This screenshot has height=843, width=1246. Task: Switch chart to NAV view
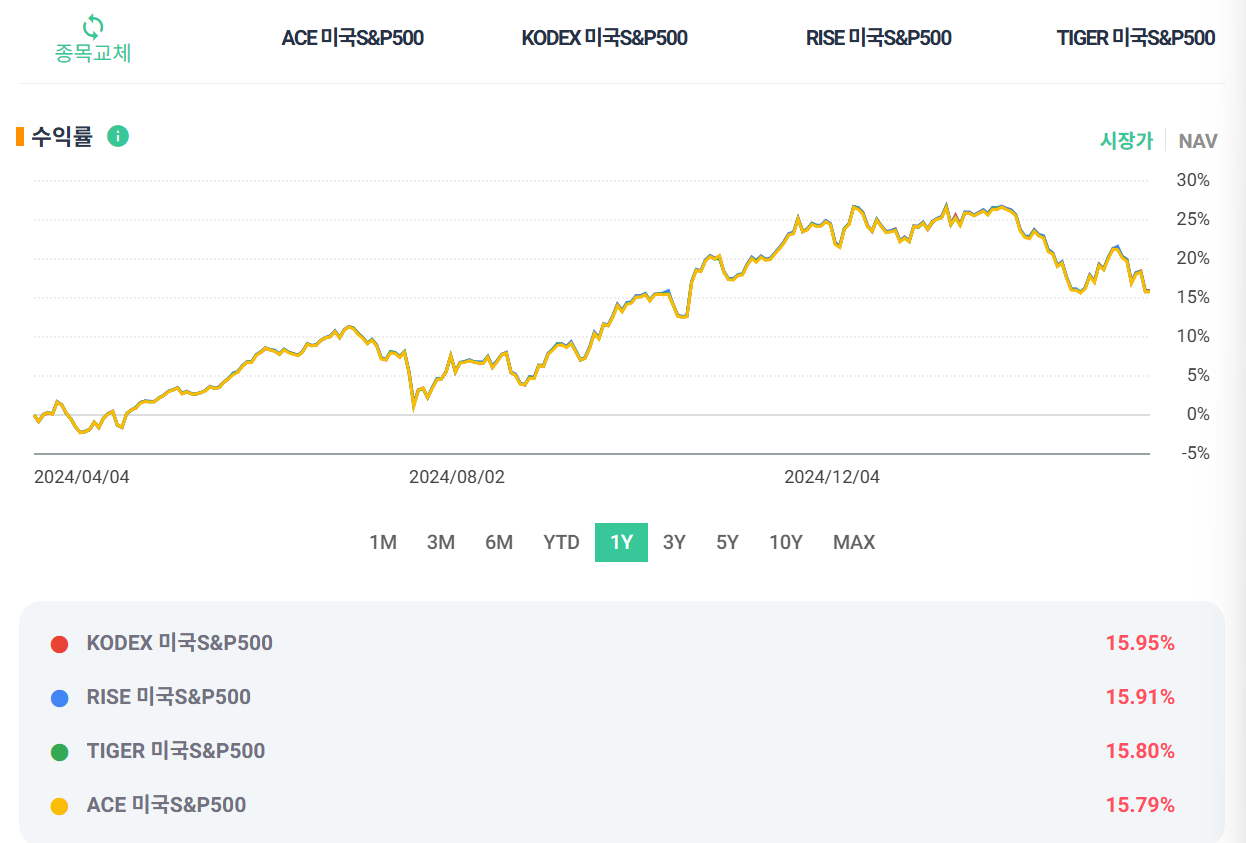click(1198, 141)
